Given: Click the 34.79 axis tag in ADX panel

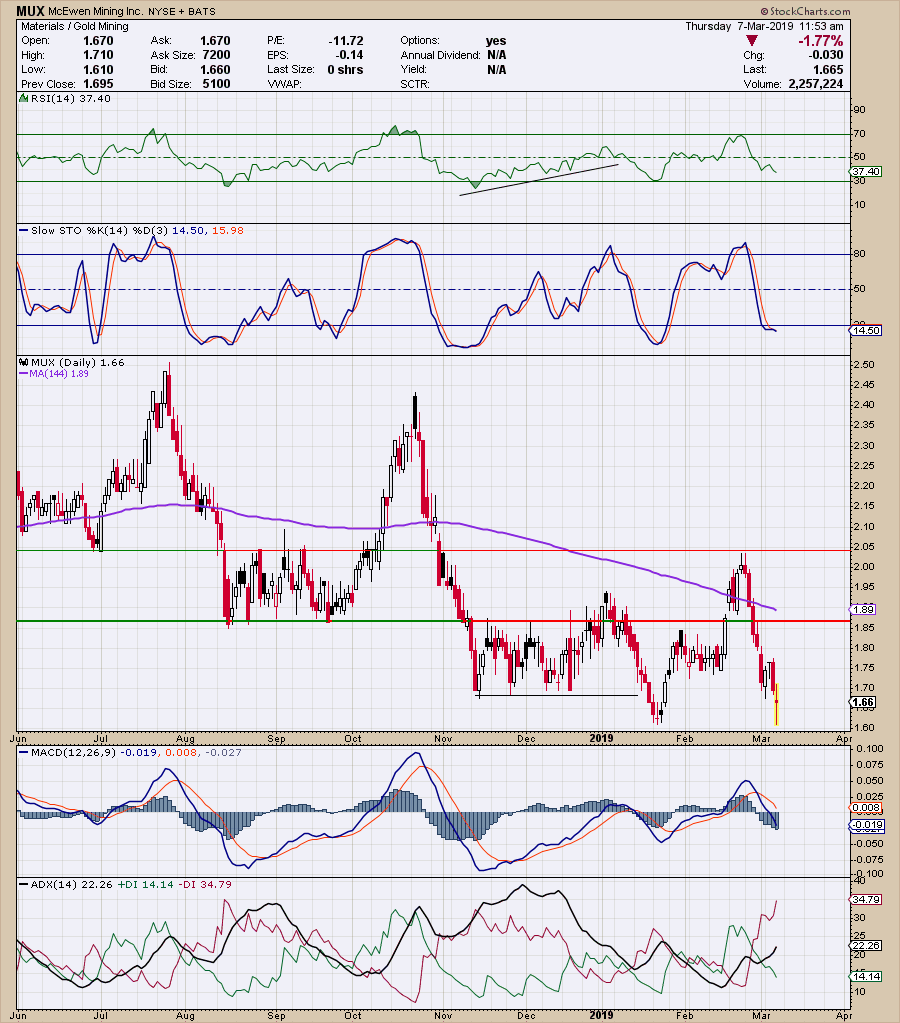Looking at the screenshot, I should (865, 900).
